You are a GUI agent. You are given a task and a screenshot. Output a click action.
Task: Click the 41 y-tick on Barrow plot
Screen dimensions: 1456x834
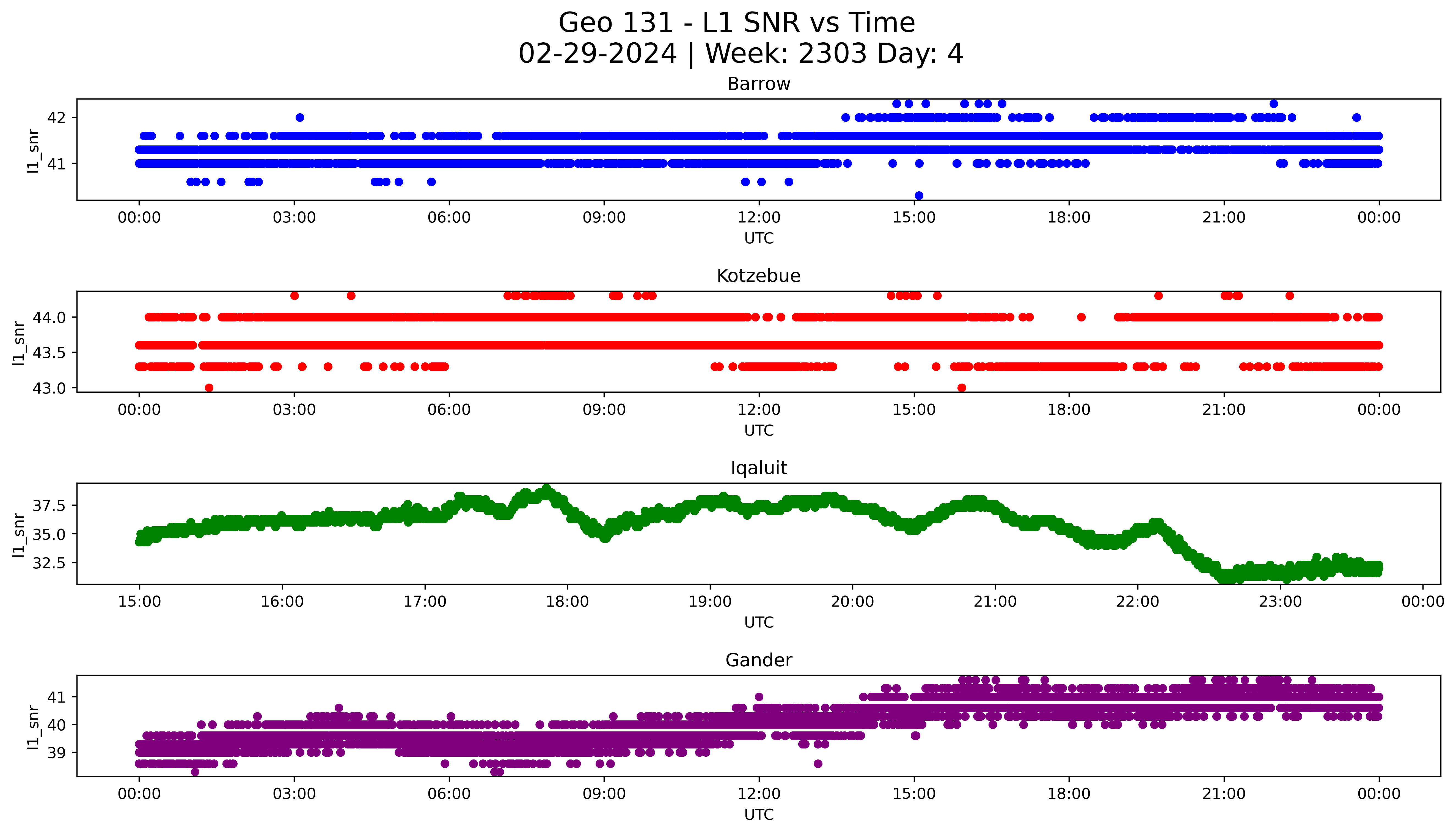(x=57, y=164)
